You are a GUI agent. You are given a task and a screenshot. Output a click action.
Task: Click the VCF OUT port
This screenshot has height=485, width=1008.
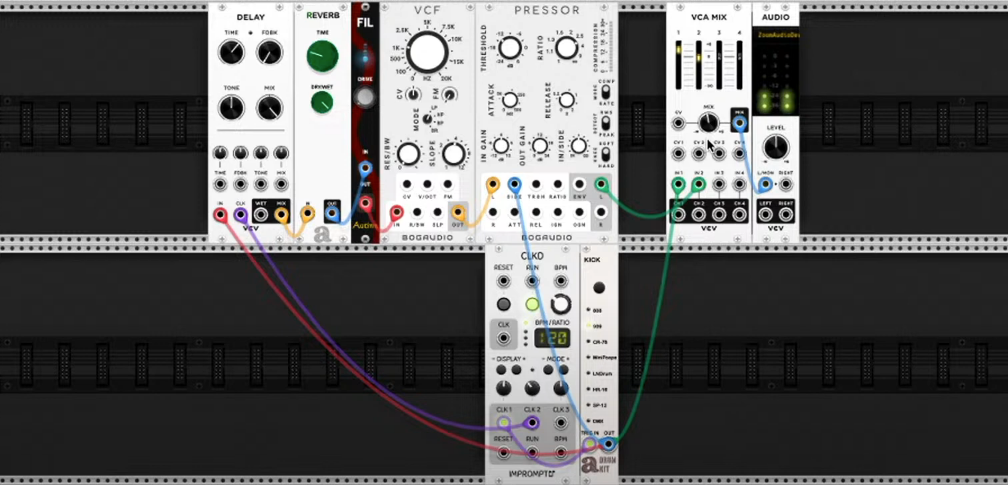point(458,212)
